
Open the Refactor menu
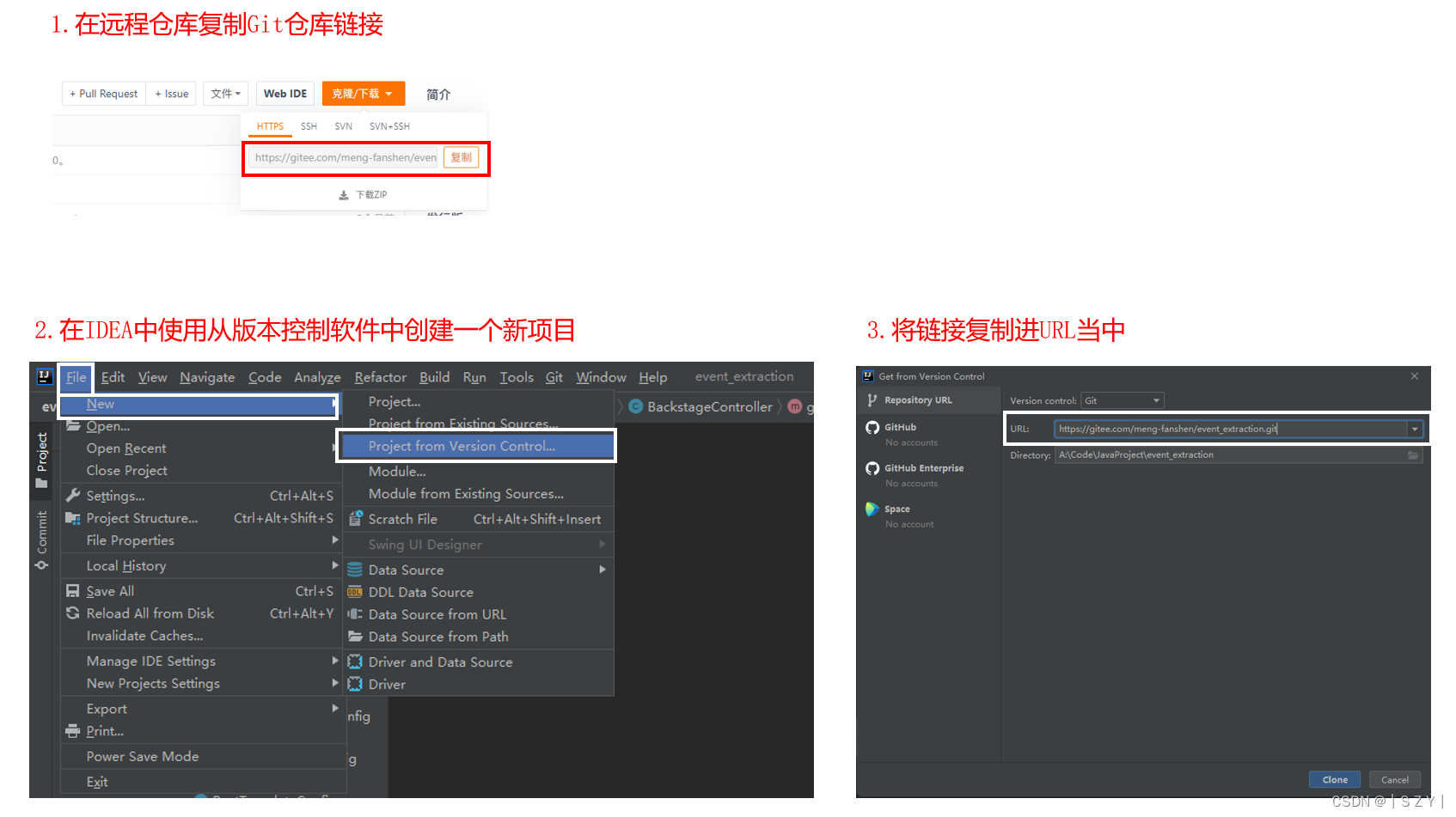(x=380, y=377)
